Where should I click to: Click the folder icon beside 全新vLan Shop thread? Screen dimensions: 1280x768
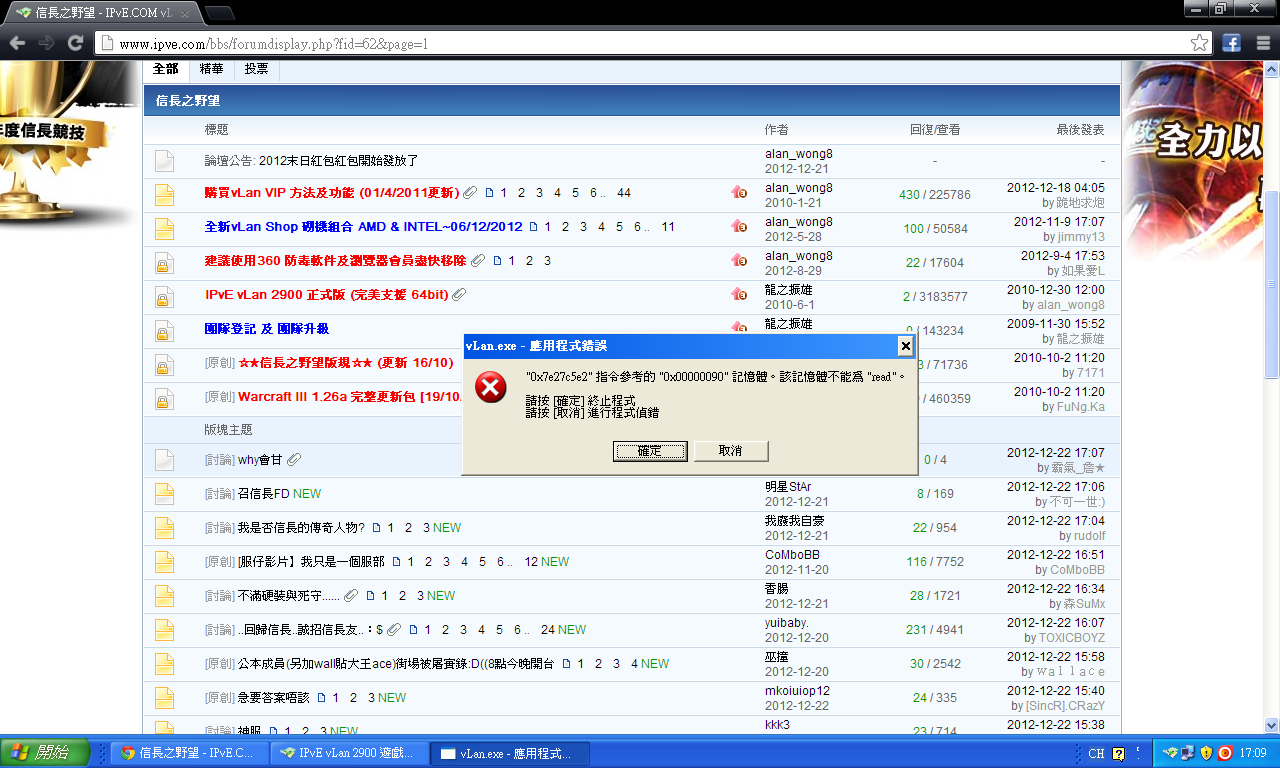click(164, 228)
